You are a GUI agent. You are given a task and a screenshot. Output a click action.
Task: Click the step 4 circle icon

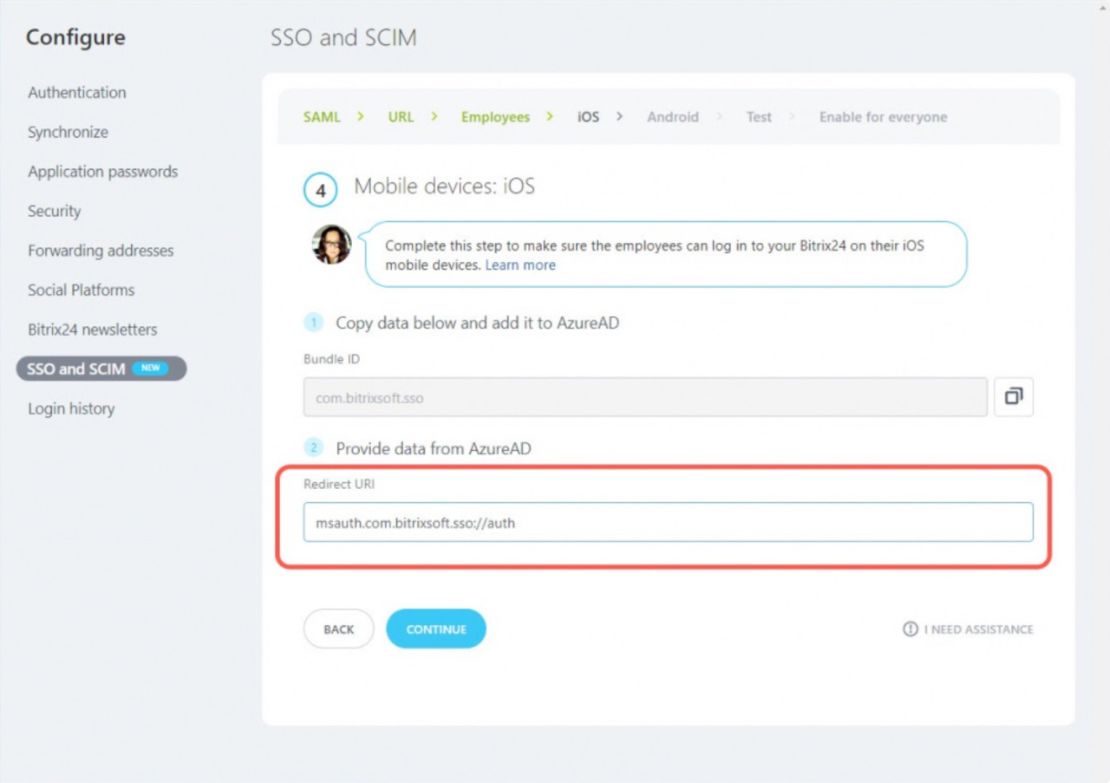click(320, 190)
